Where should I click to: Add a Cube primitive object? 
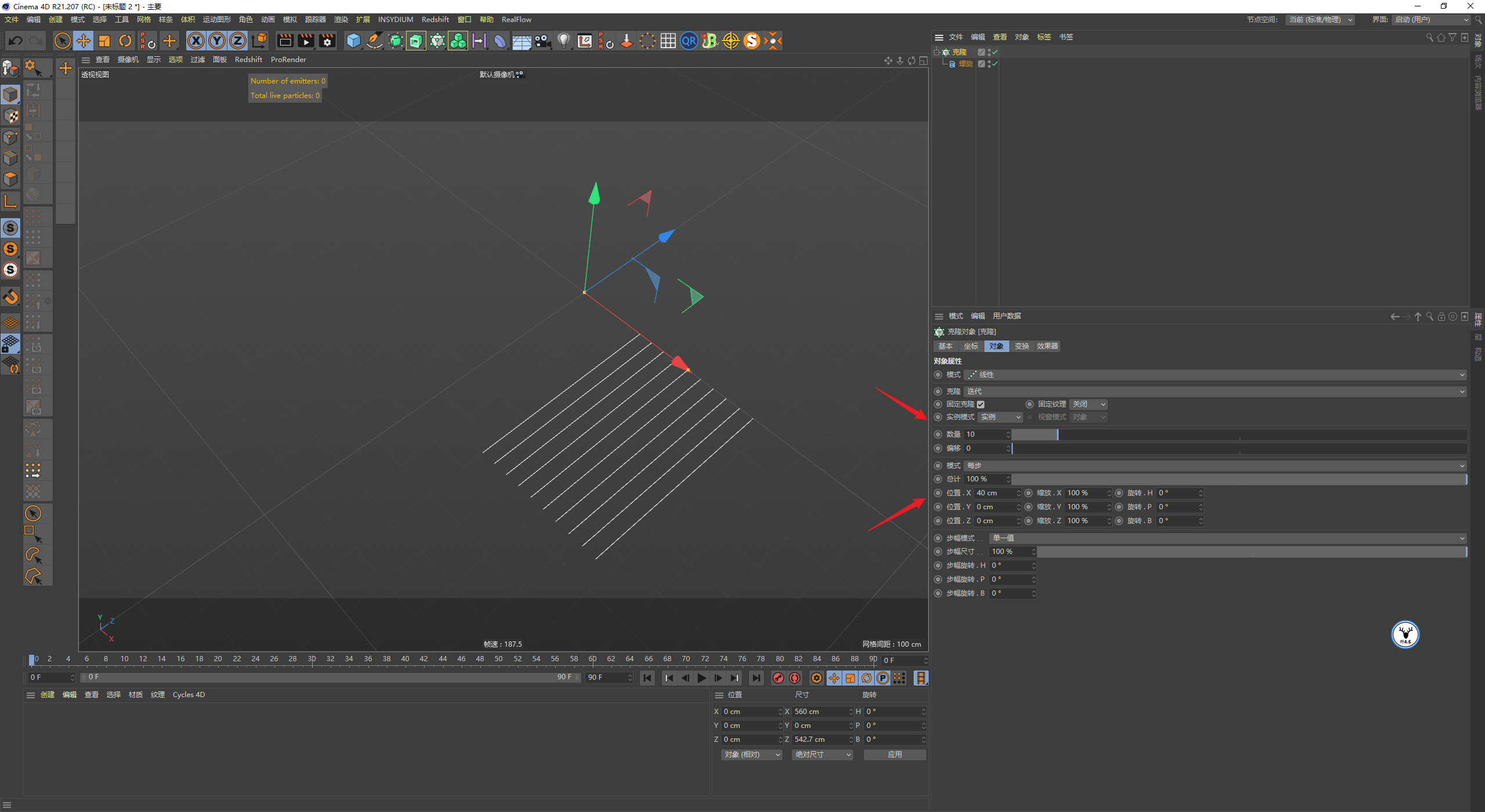pyautogui.click(x=353, y=41)
